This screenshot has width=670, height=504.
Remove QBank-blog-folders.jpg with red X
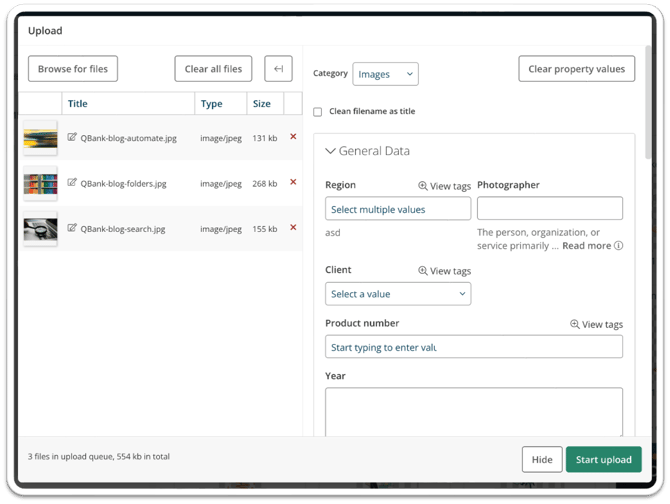pyautogui.click(x=293, y=183)
